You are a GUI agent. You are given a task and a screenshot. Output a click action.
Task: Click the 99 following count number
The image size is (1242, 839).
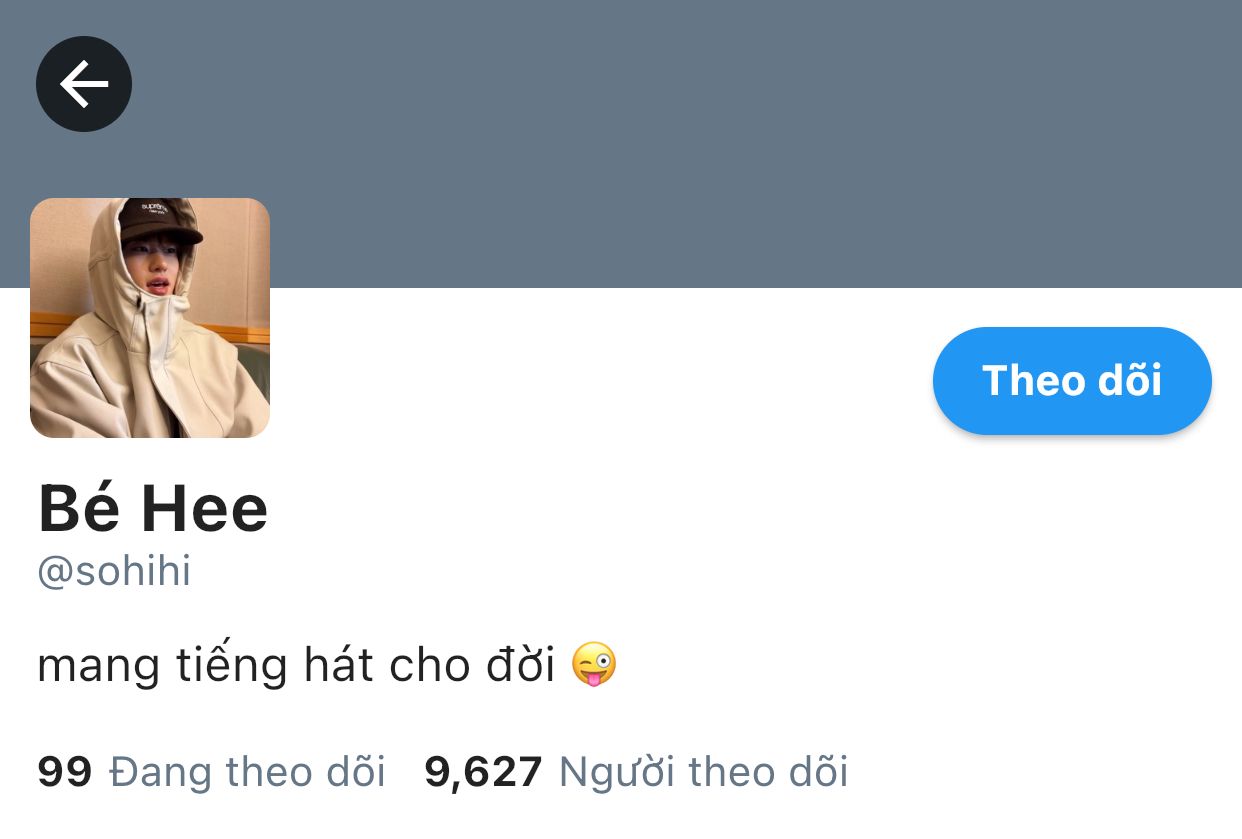click(64, 772)
